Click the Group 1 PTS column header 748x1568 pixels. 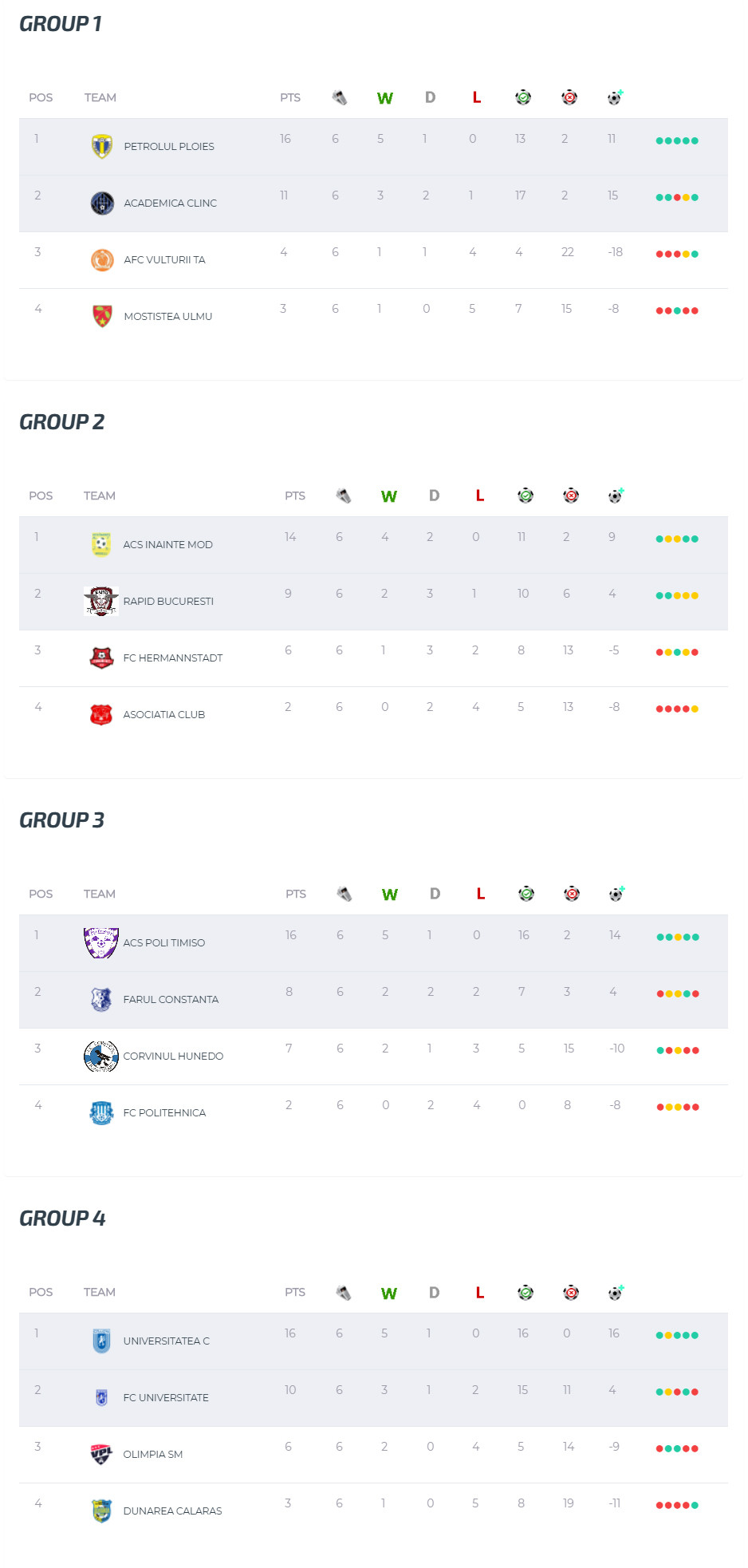[290, 97]
